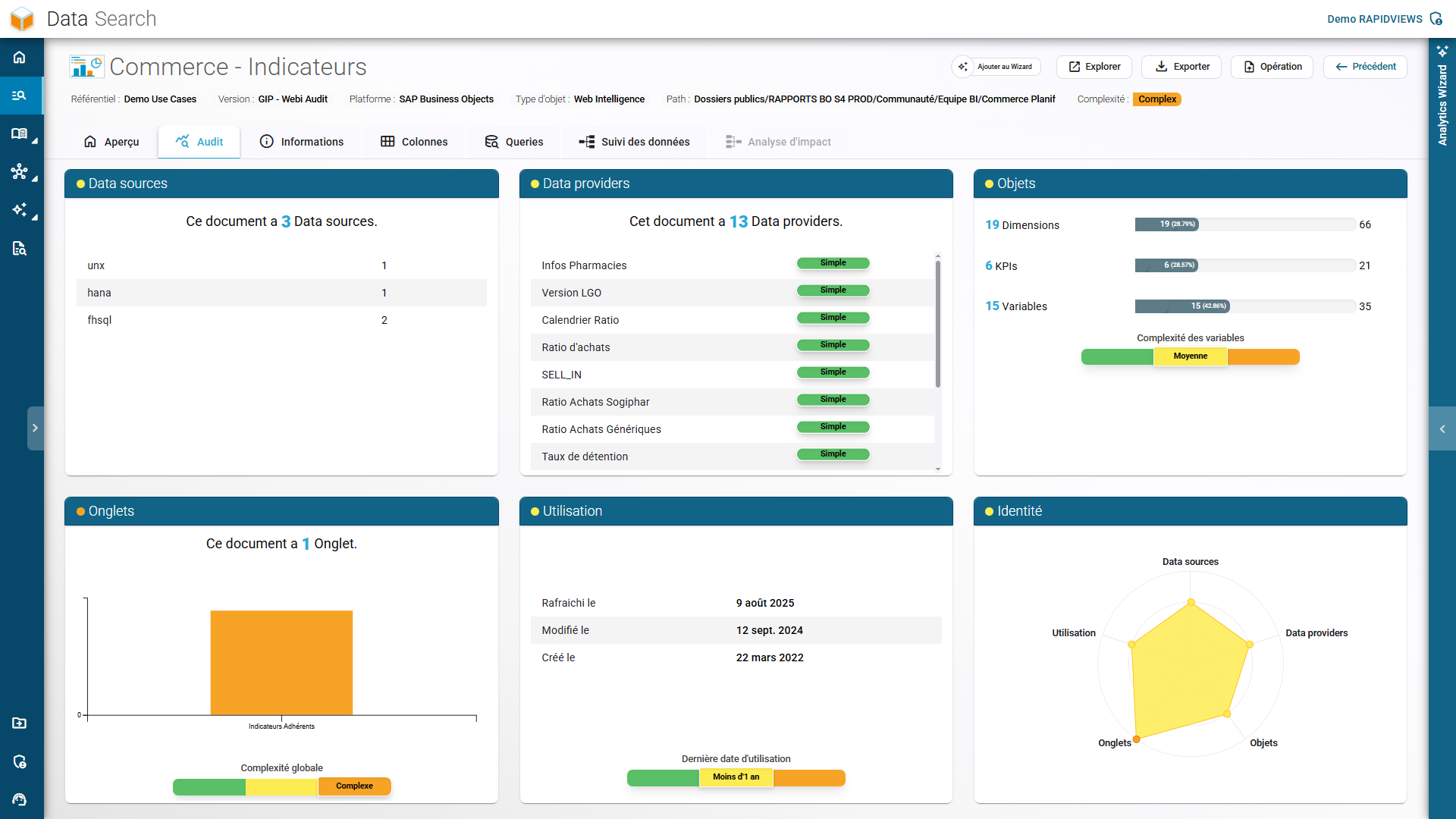Viewport: 1456px width, 819px height.
Task: Click the Précédent button
Action: (x=1365, y=67)
